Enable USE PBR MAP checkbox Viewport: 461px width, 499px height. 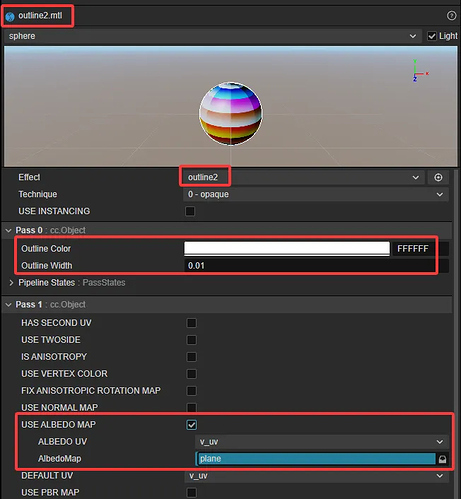[x=192, y=493]
